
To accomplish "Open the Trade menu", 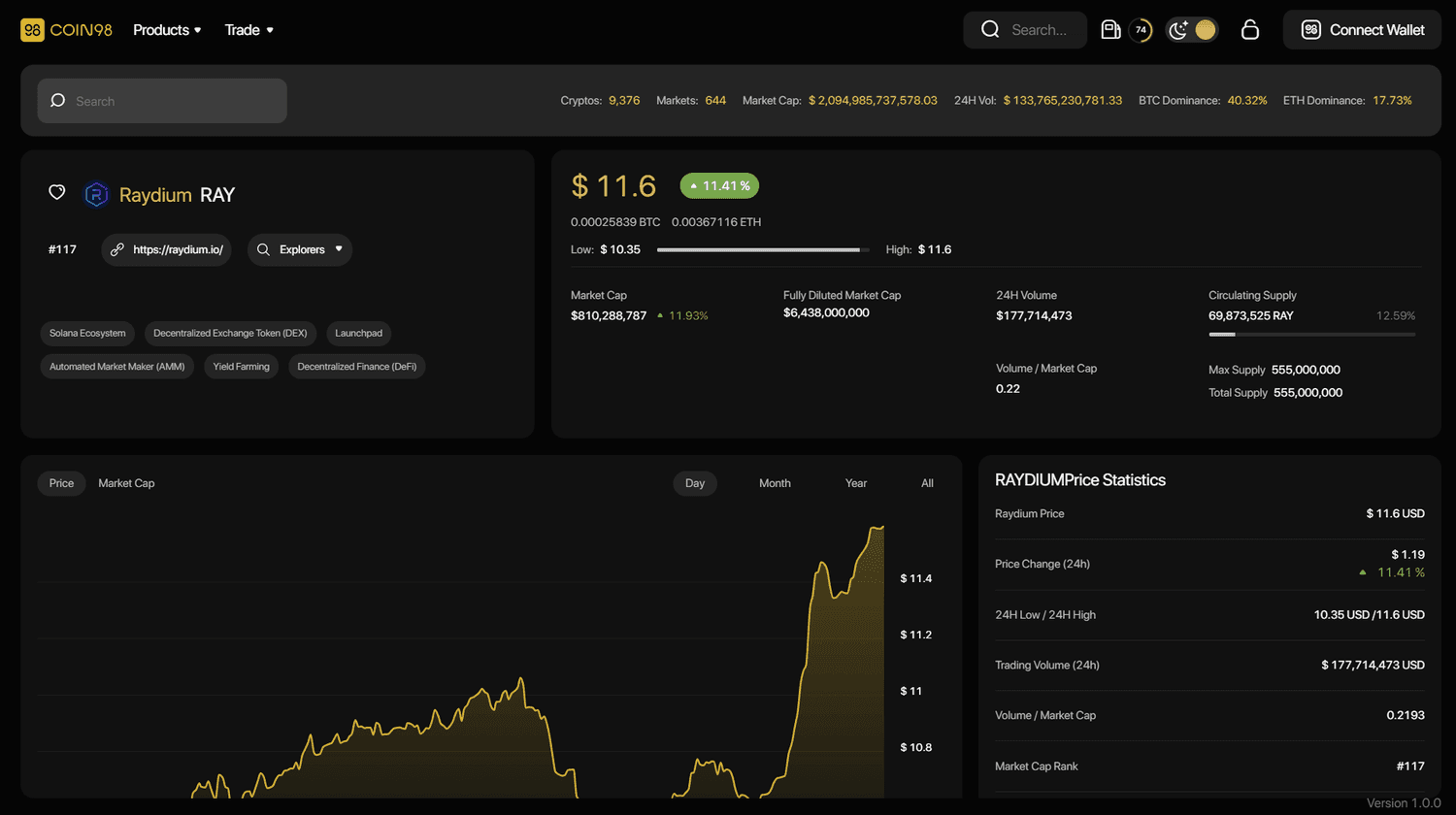I will point(248,30).
